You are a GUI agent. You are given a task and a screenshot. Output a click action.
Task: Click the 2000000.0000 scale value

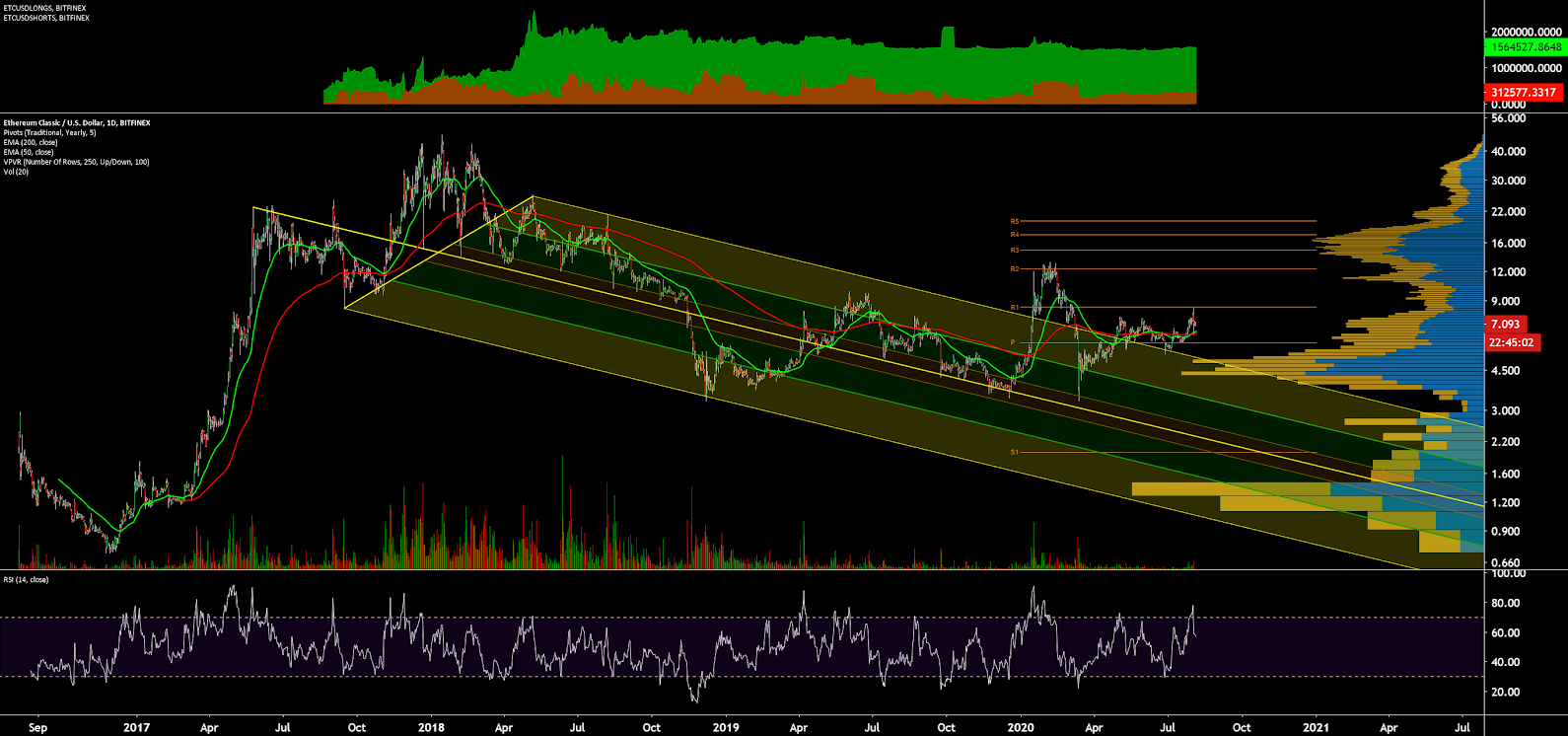click(1527, 33)
